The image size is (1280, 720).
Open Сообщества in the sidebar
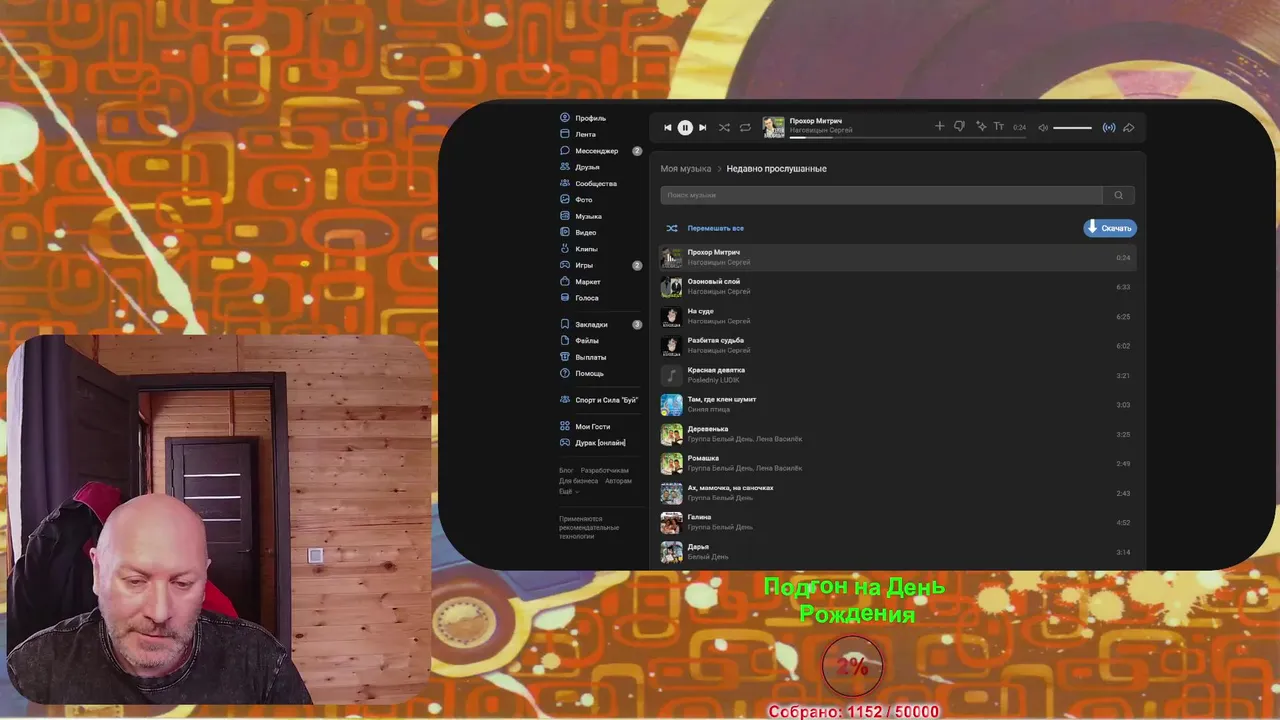coord(588,184)
